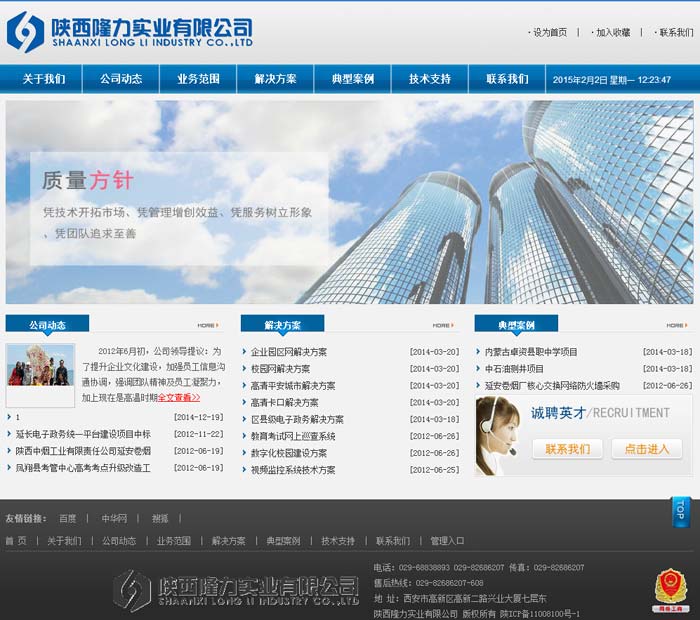Click the 解决方案 footer link
The height and width of the screenshot is (620, 700).
click(229, 541)
